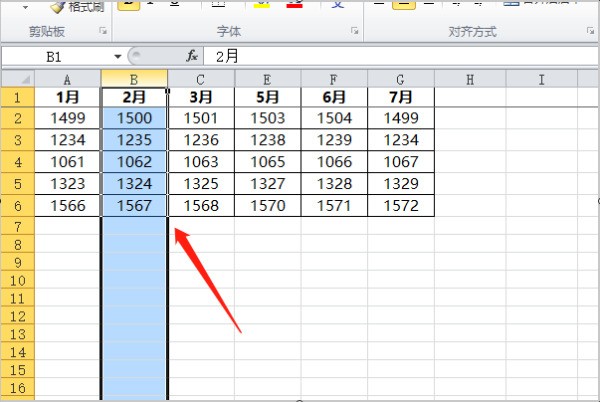Click the cell with value 1061
The width and height of the screenshot is (600, 402).
67,162
